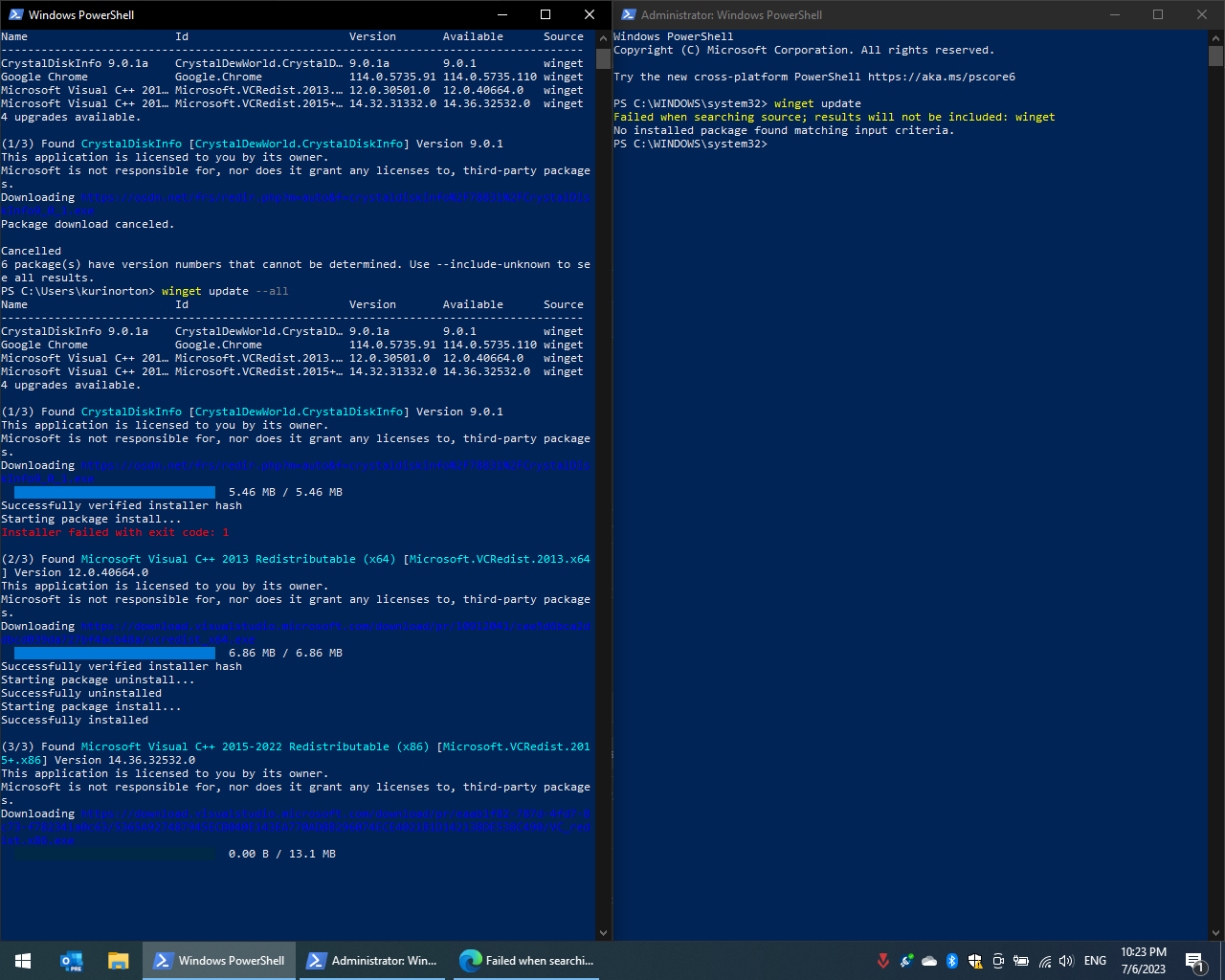
Task: Click the 'Cancelled' line
Action: coord(32,251)
